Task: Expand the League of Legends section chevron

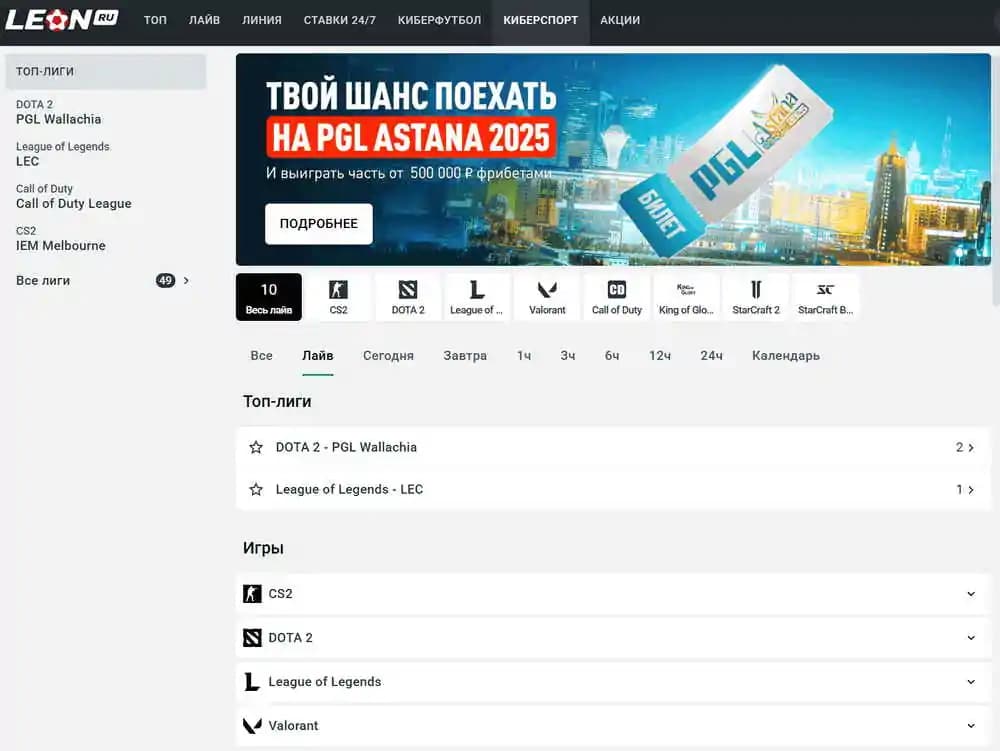Action: point(971,682)
